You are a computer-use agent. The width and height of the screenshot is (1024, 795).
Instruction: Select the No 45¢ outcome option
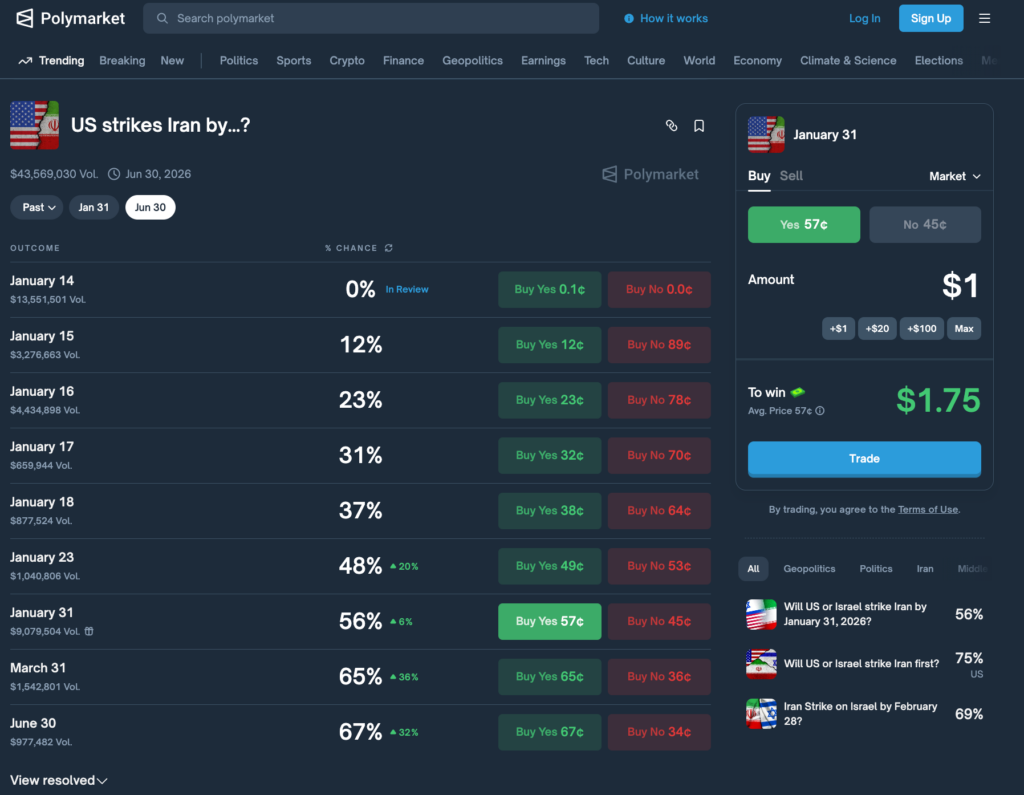pos(924,225)
